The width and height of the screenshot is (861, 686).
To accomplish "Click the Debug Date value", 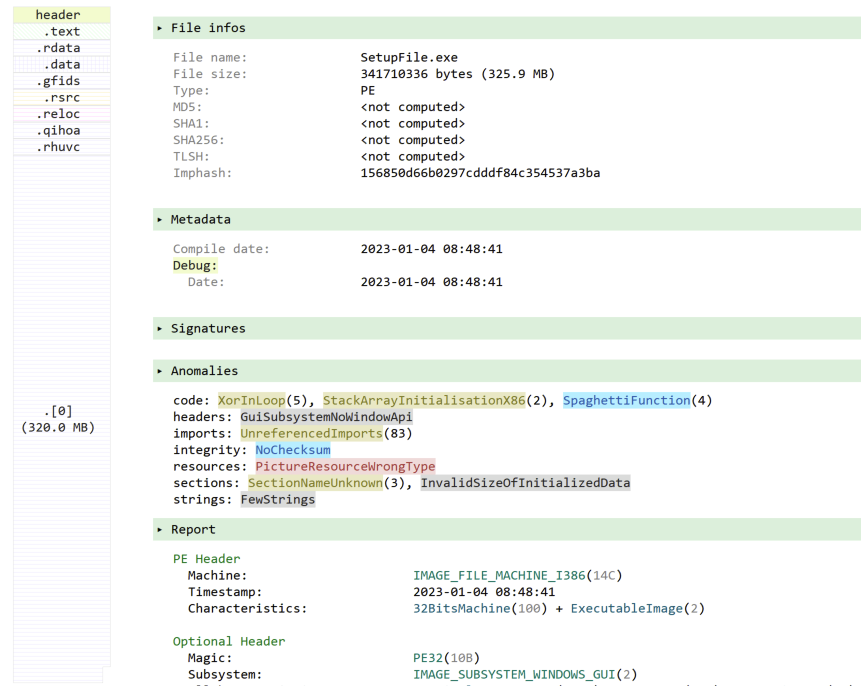I will 432,282.
